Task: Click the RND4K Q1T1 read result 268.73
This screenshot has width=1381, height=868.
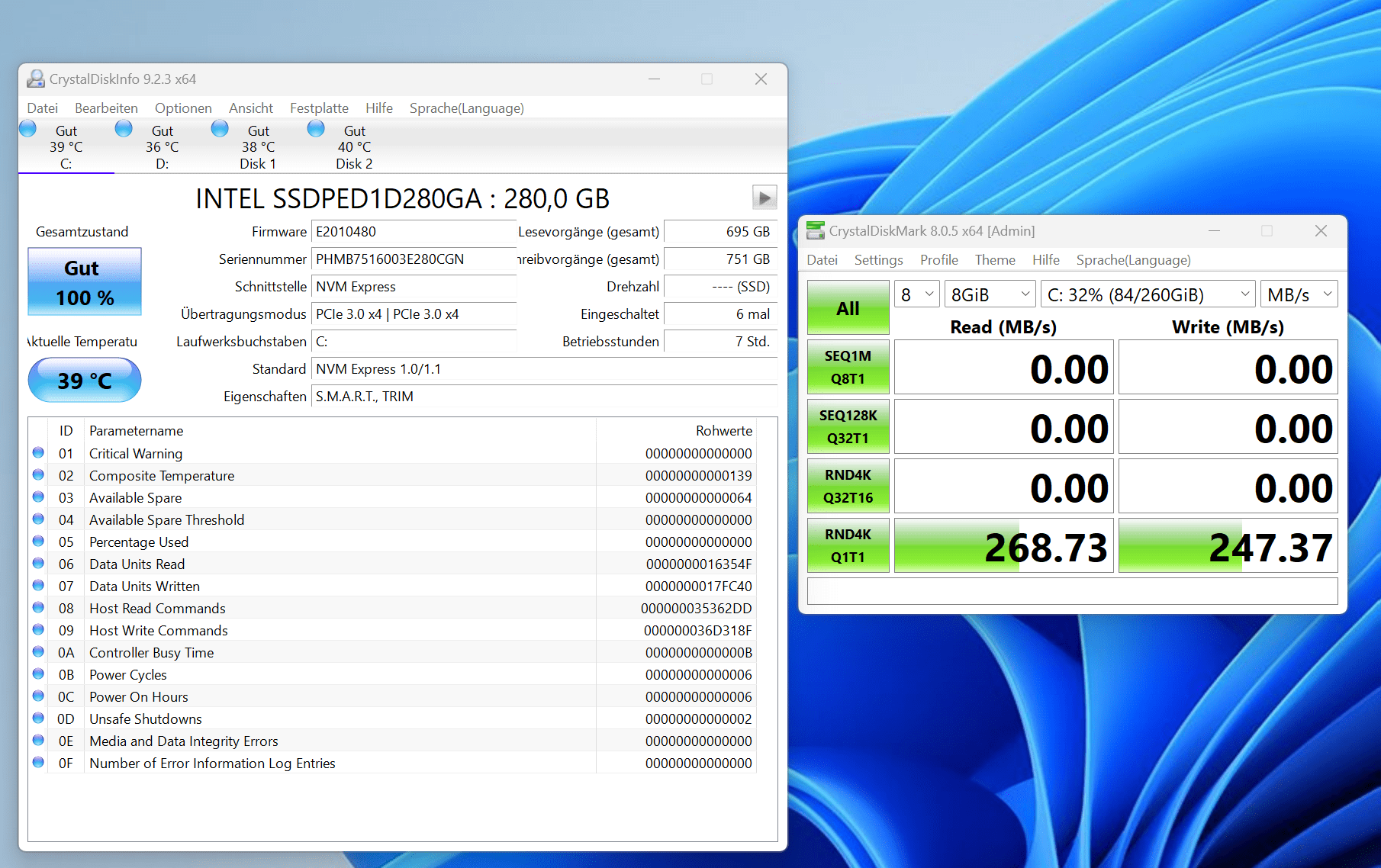Action: click(x=1003, y=545)
